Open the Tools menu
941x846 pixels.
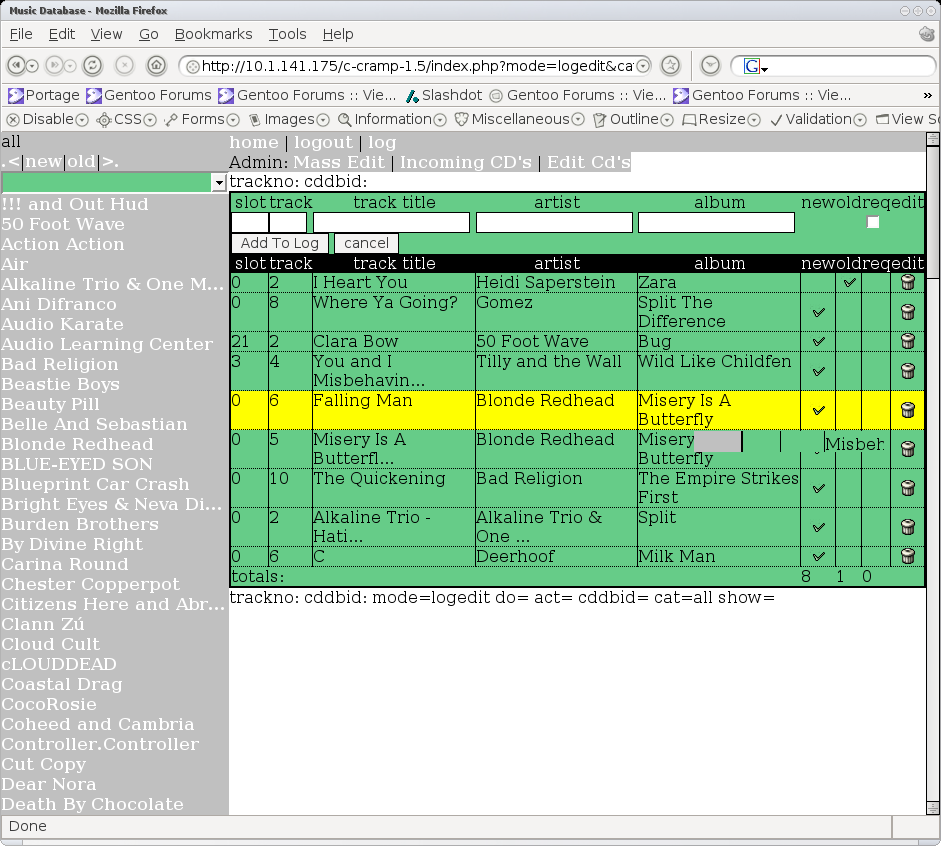tap(287, 34)
